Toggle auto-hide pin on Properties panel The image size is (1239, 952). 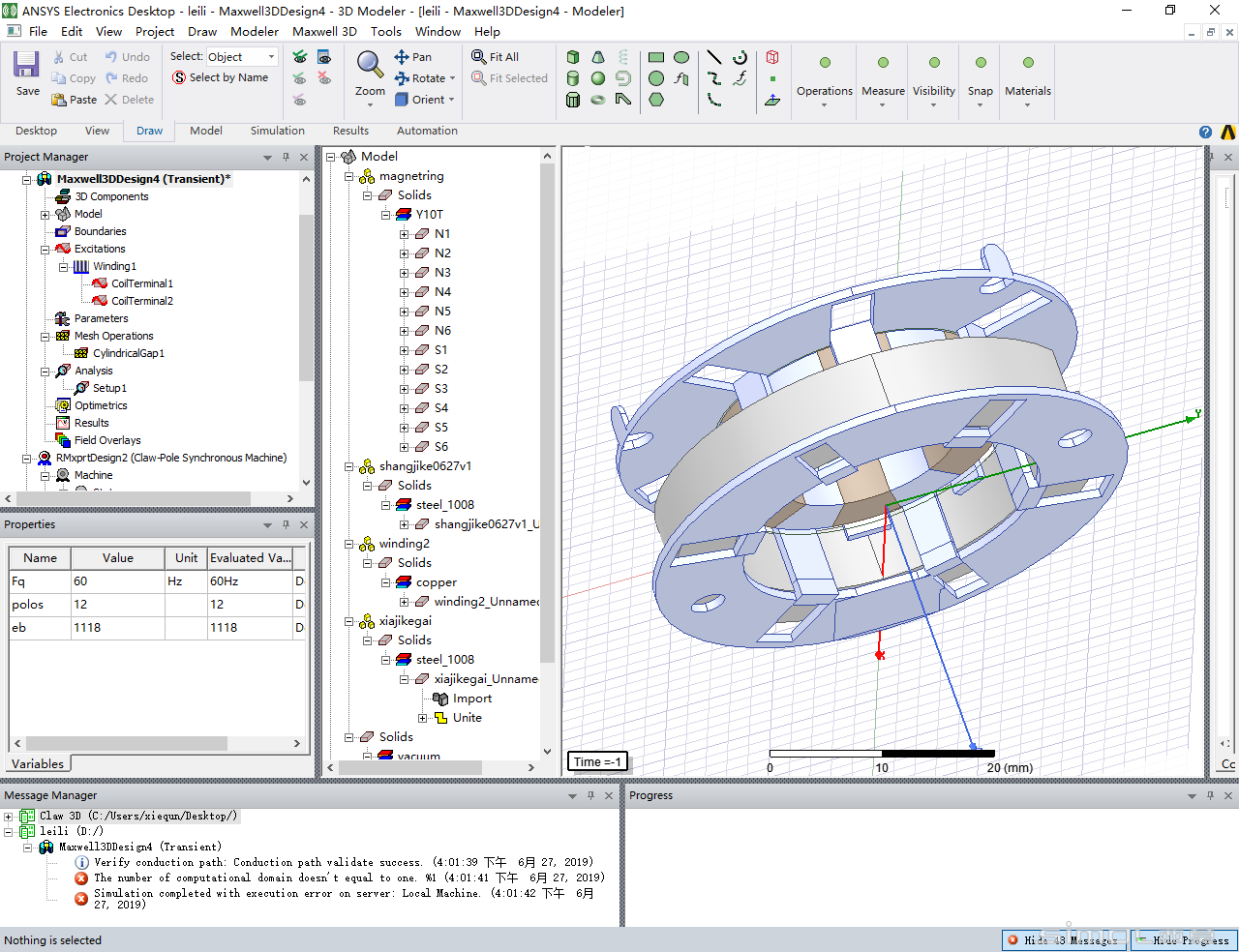coord(286,524)
